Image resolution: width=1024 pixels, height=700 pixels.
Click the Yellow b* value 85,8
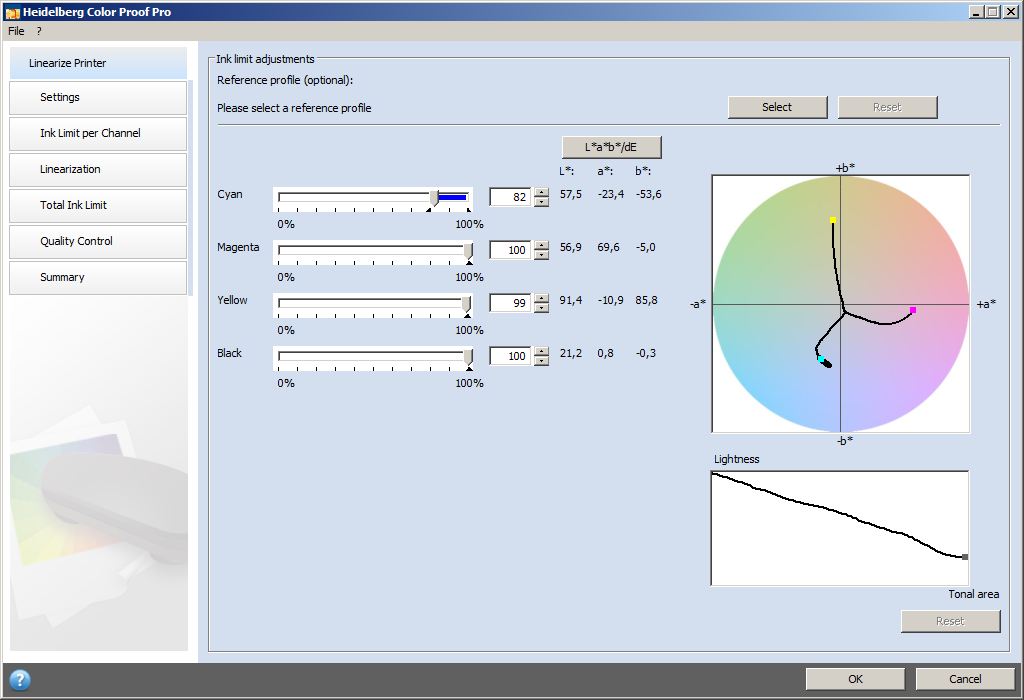647,300
